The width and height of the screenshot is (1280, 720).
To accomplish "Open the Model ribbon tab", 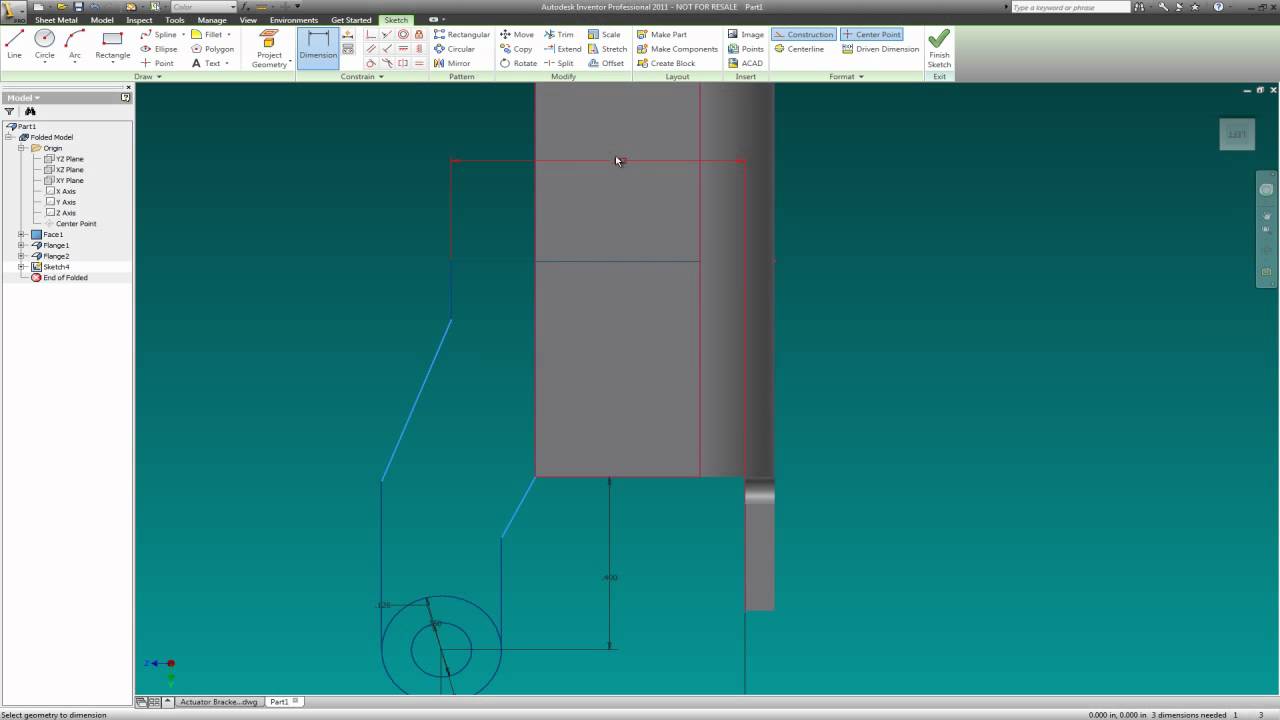I will tap(102, 20).
